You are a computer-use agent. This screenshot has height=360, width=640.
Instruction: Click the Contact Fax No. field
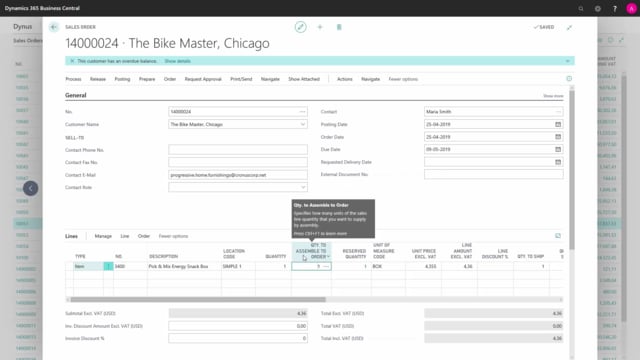pyautogui.click(x=238, y=162)
